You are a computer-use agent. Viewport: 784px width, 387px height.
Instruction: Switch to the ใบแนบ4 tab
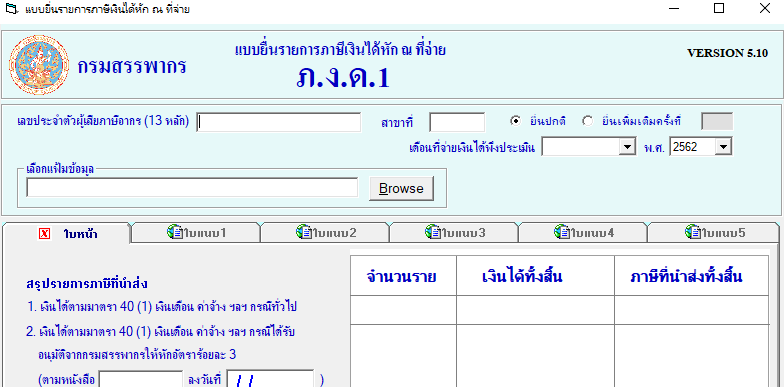[583, 232]
